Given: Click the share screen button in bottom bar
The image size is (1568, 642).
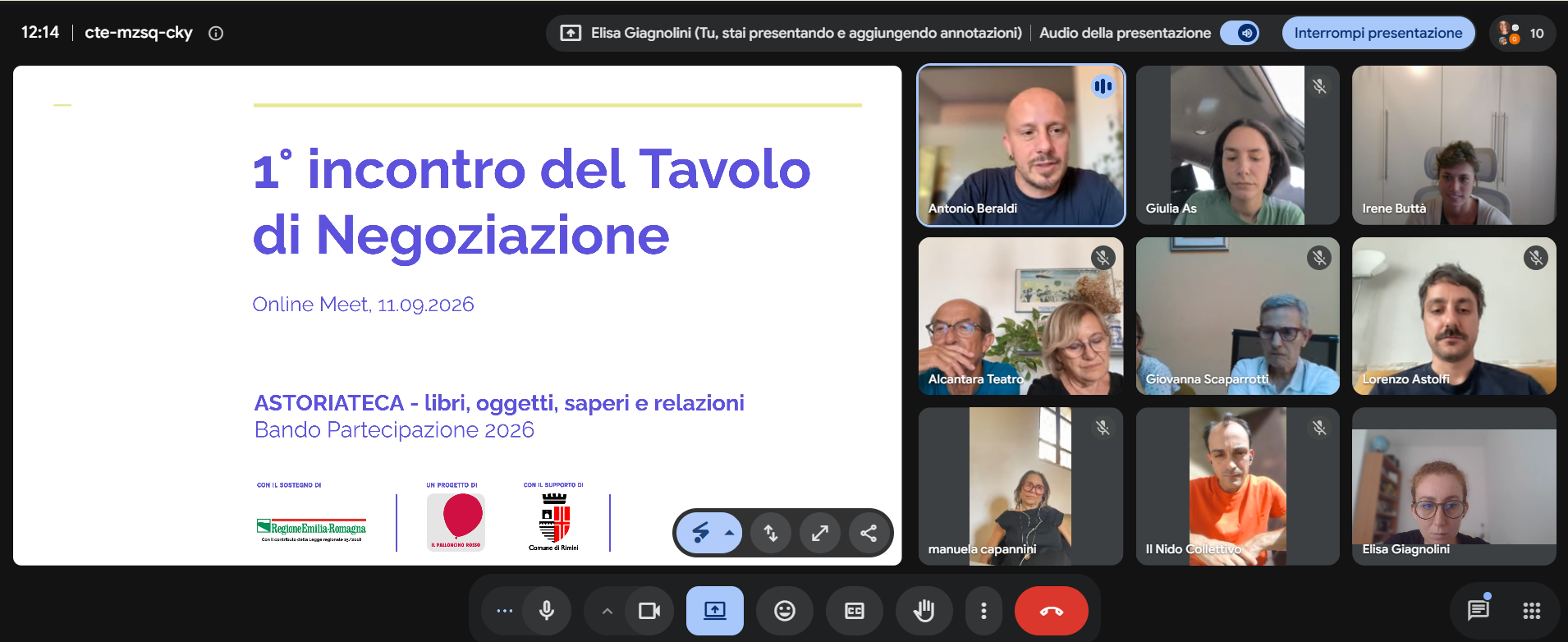Looking at the screenshot, I should point(715,611).
